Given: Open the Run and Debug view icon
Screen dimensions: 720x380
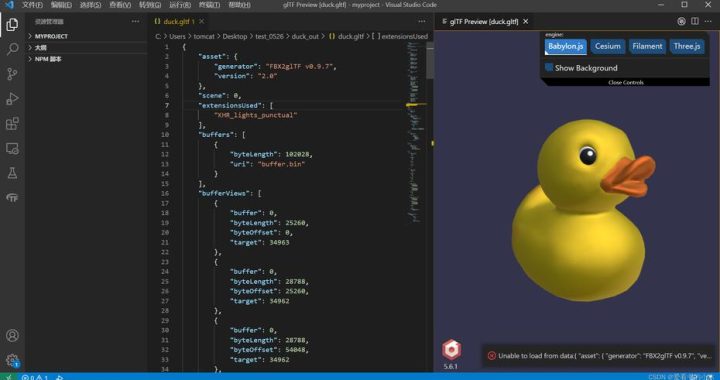Looking at the screenshot, I should (12, 98).
